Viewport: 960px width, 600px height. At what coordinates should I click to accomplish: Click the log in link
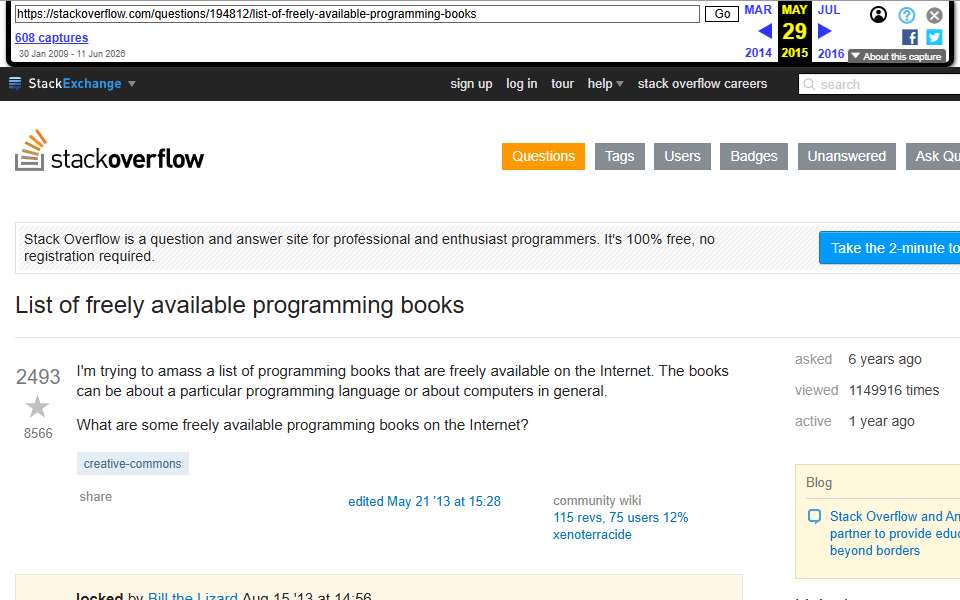coord(522,84)
